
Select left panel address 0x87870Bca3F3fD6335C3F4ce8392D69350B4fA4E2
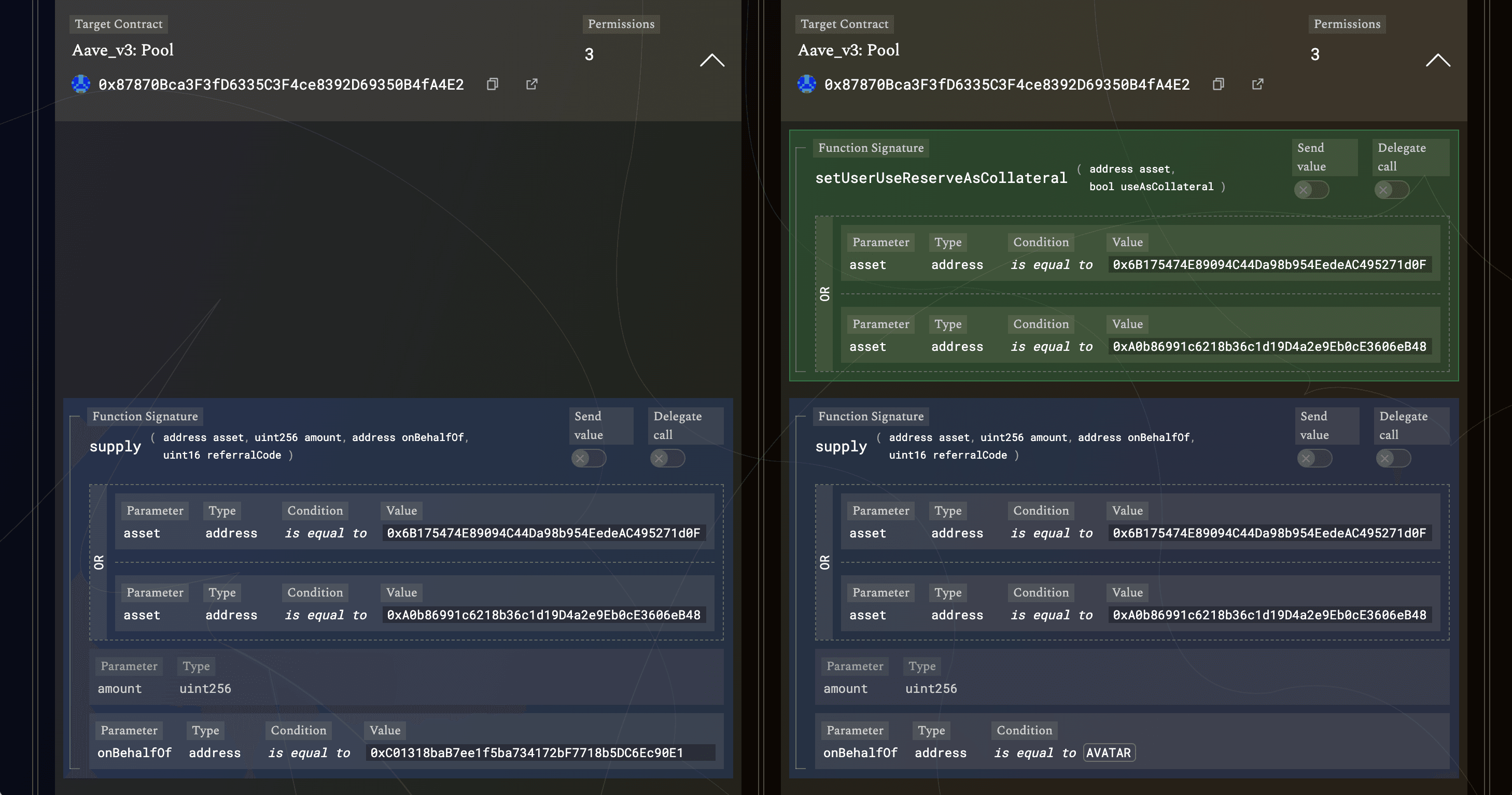[x=281, y=85]
